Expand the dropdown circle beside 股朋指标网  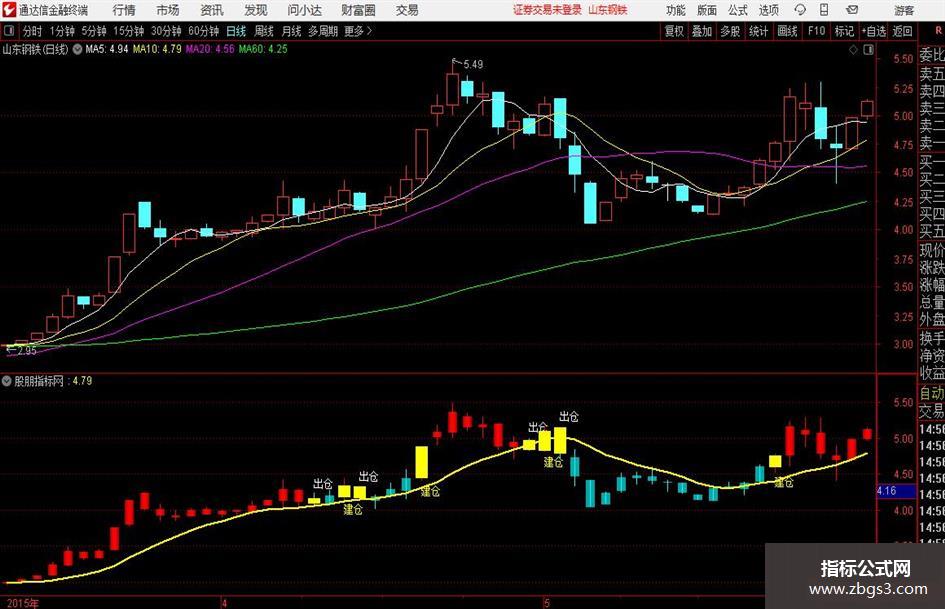tap(7, 381)
